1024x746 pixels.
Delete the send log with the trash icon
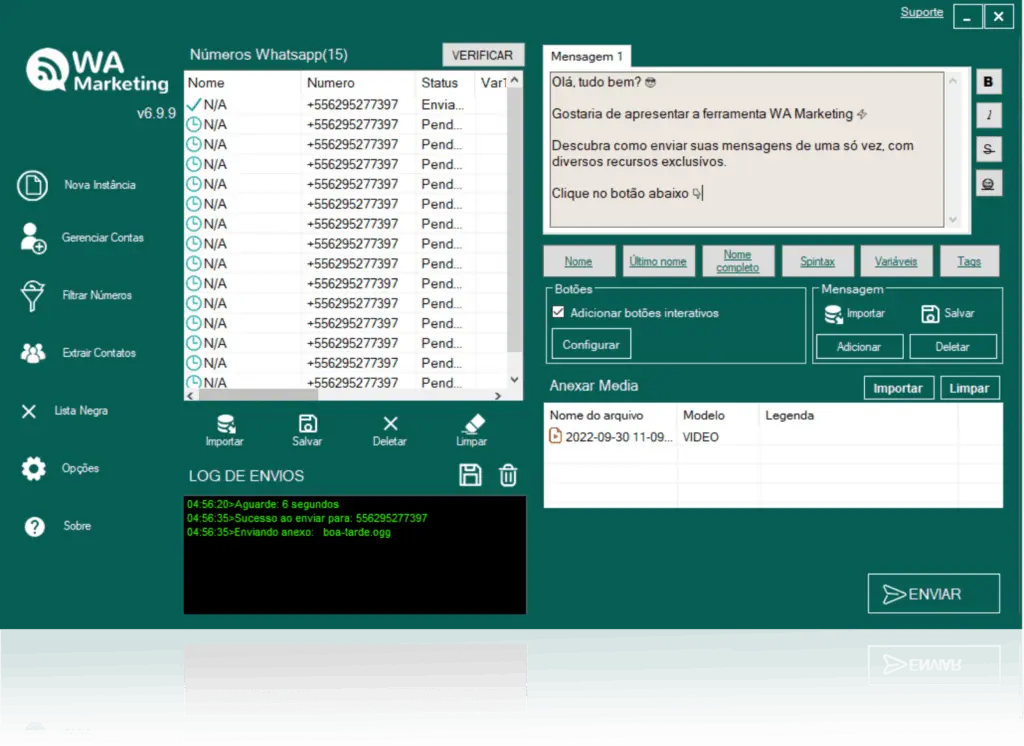(508, 476)
